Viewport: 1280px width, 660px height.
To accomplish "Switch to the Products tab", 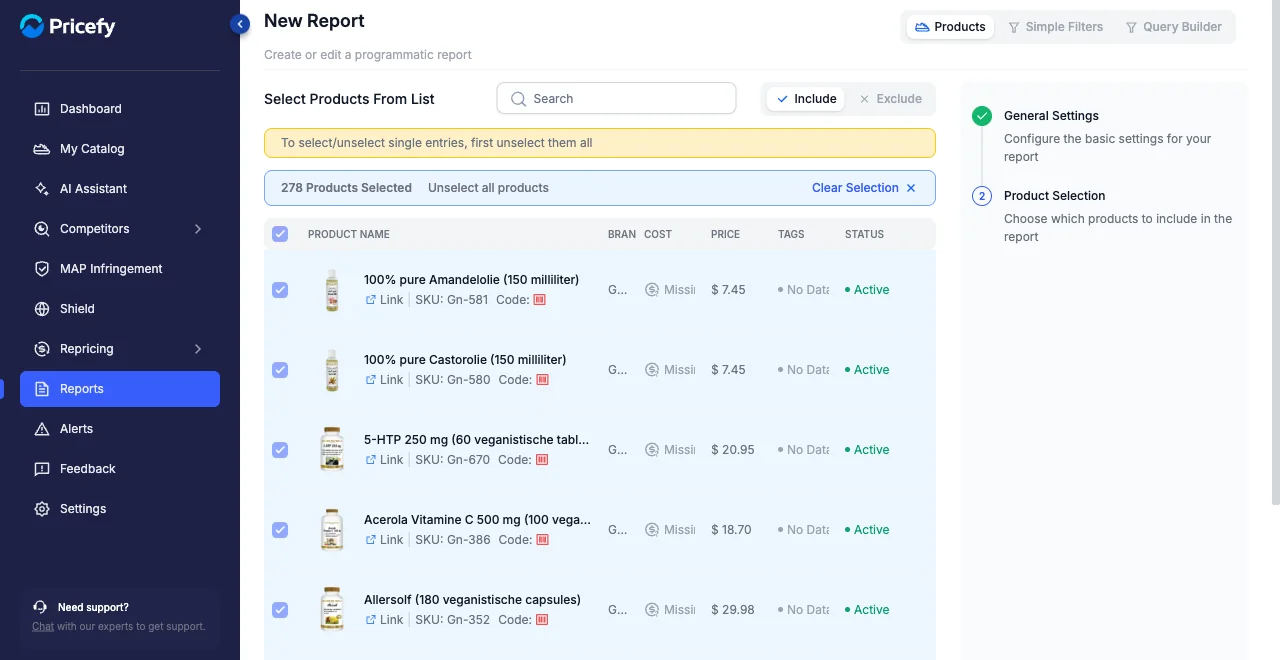I will (x=950, y=27).
